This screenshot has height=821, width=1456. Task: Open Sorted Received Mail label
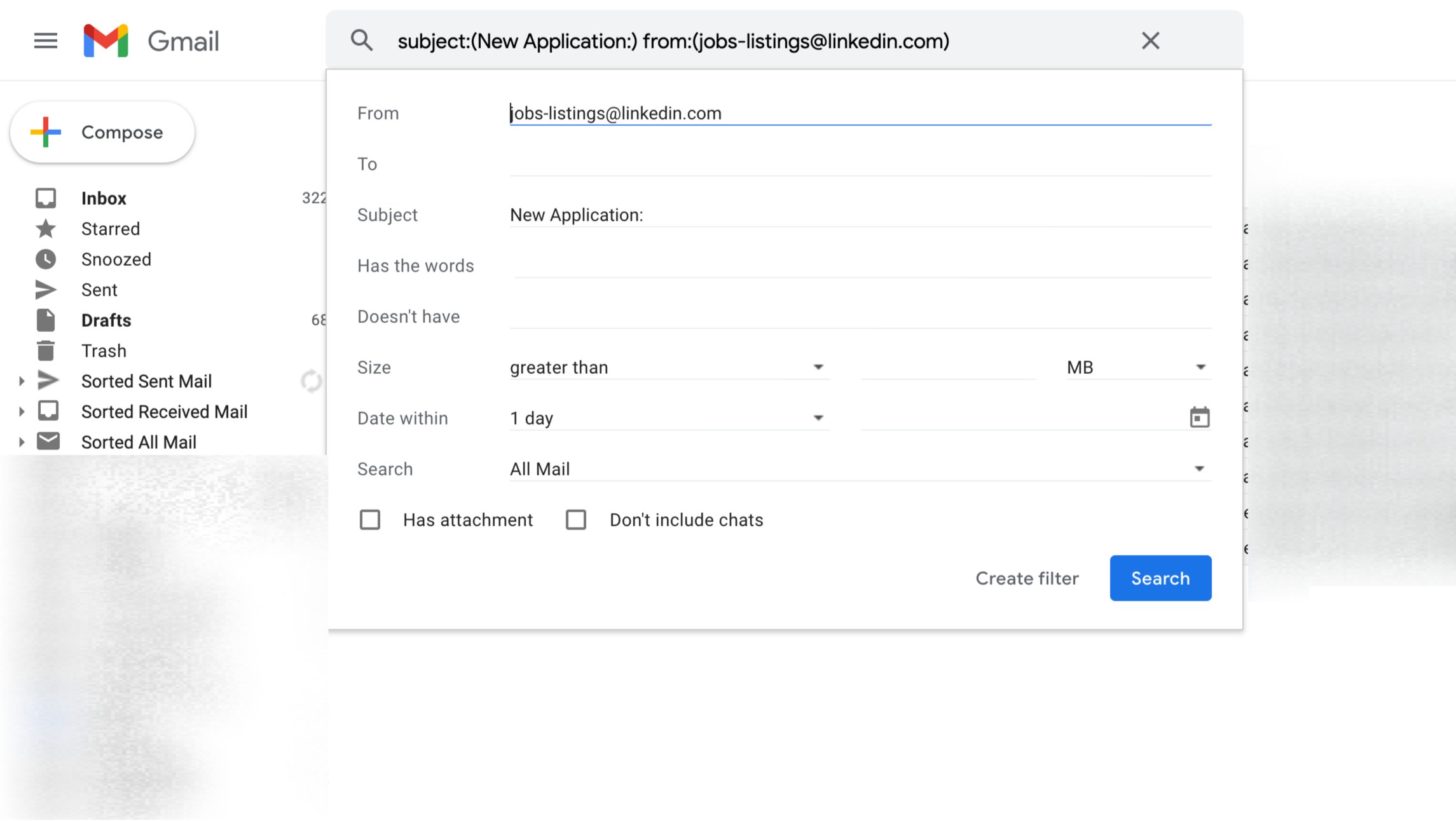click(164, 412)
